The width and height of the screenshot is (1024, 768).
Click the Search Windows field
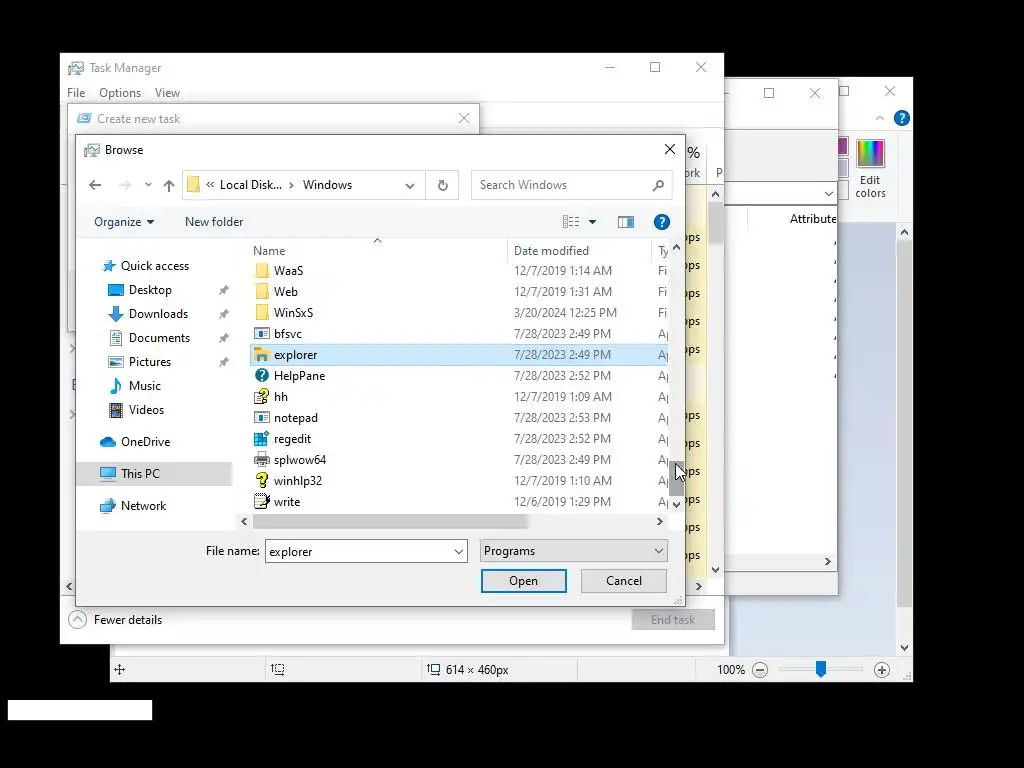coord(571,185)
